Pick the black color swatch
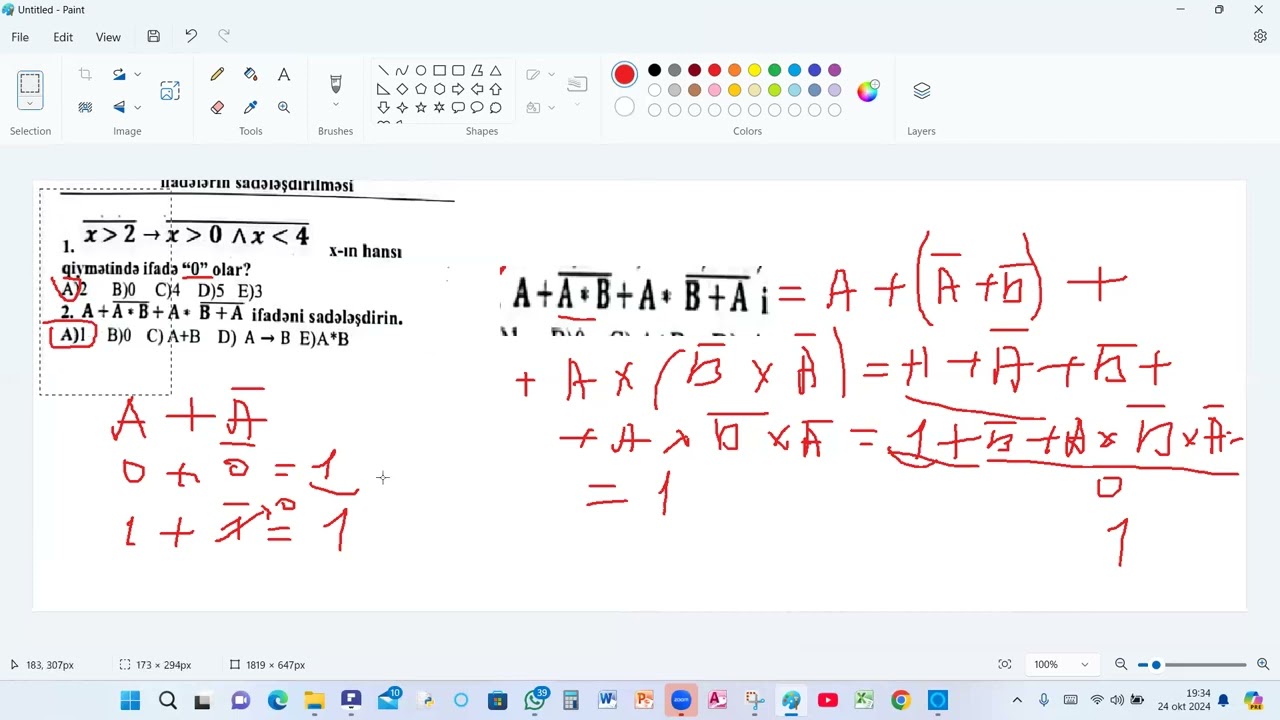The image size is (1280, 720). (654, 70)
